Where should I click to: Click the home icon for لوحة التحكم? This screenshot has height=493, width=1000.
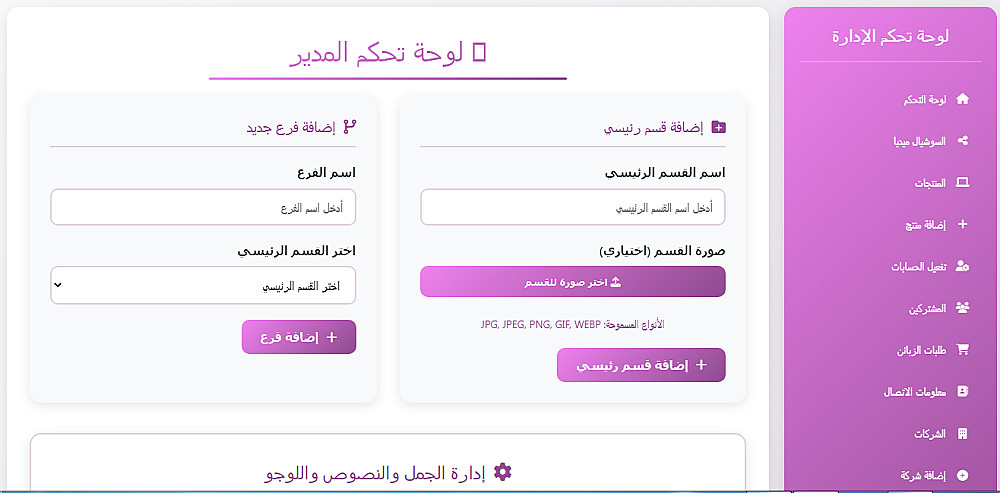963,99
